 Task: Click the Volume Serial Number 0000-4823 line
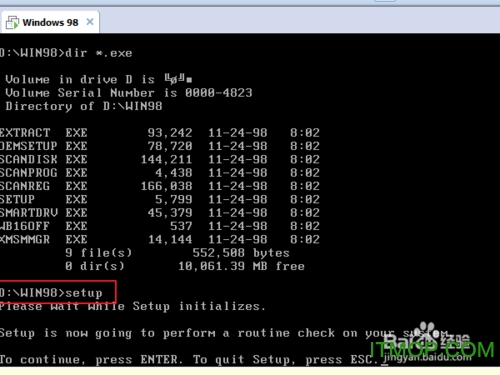coord(129,93)
